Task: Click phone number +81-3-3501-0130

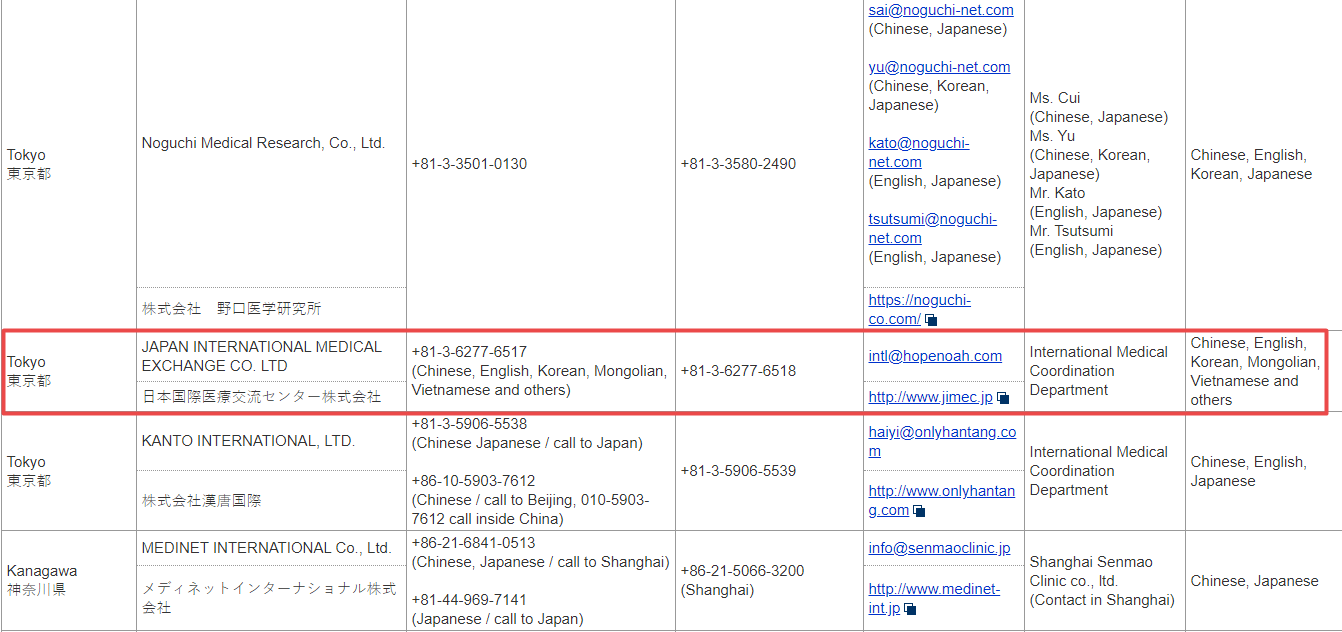Action: (469, 164)
